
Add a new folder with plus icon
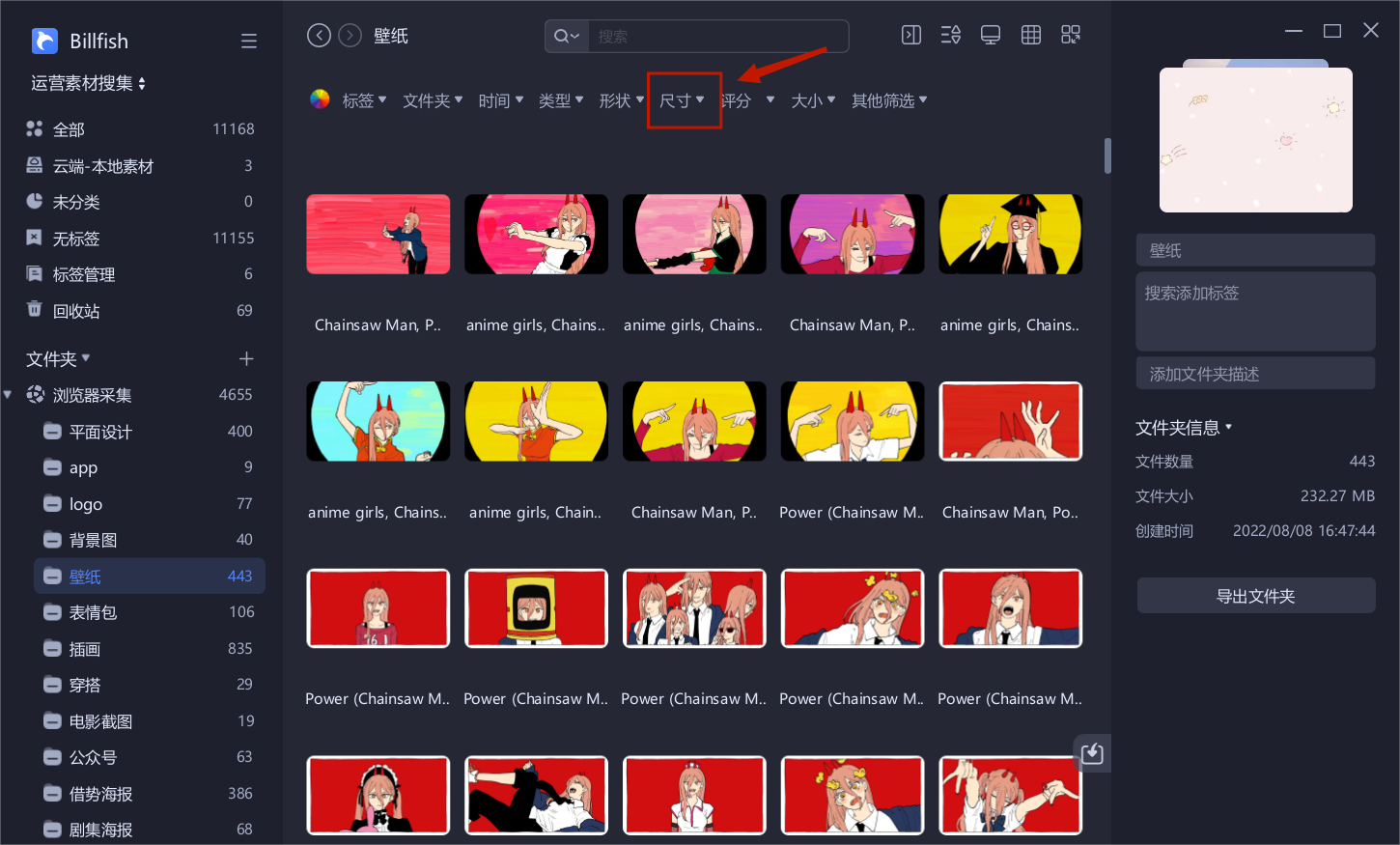click(246, 359)
